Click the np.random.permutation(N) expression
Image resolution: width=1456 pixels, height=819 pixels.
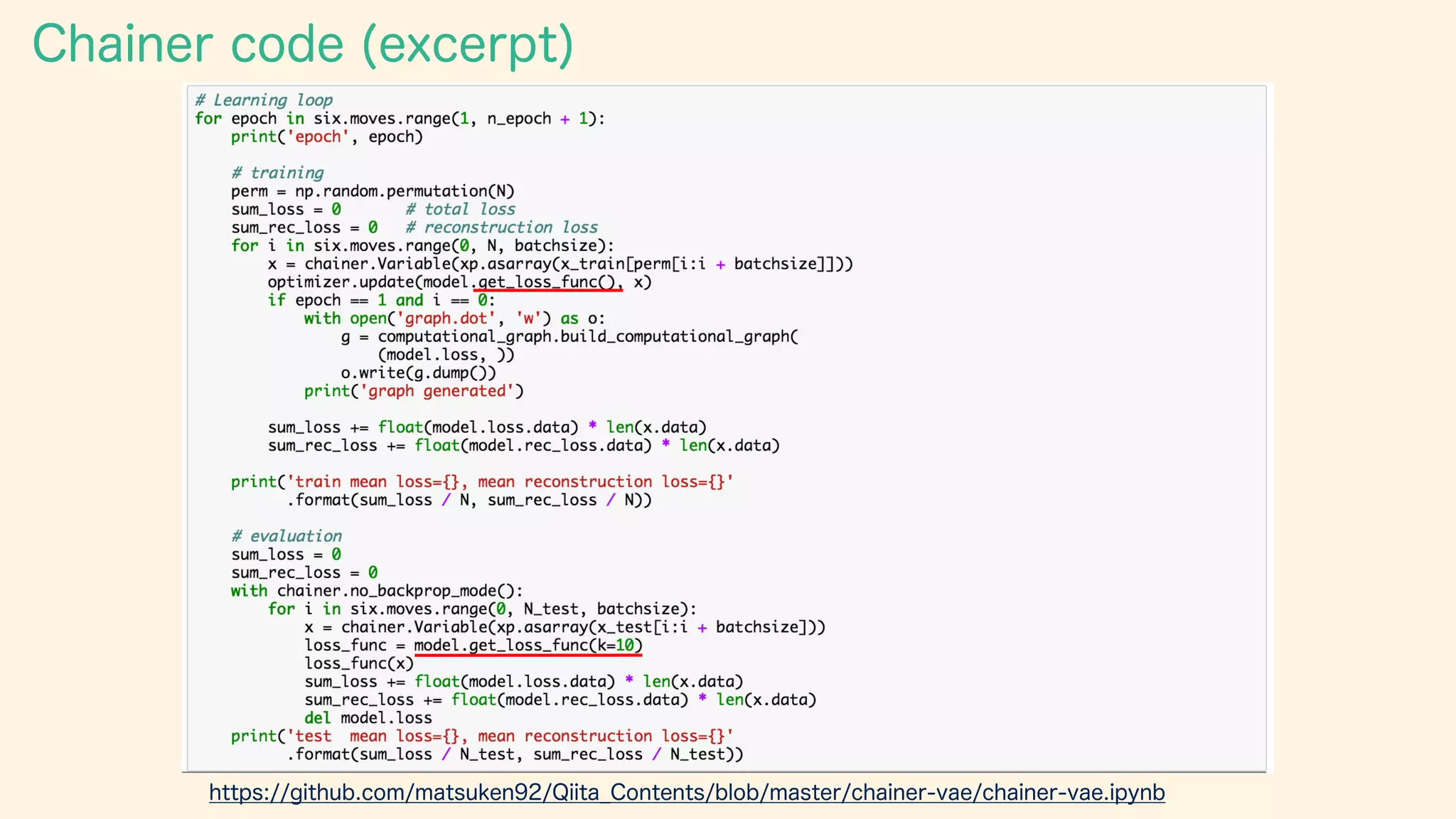pyautogui.click(x=405, y=191)
